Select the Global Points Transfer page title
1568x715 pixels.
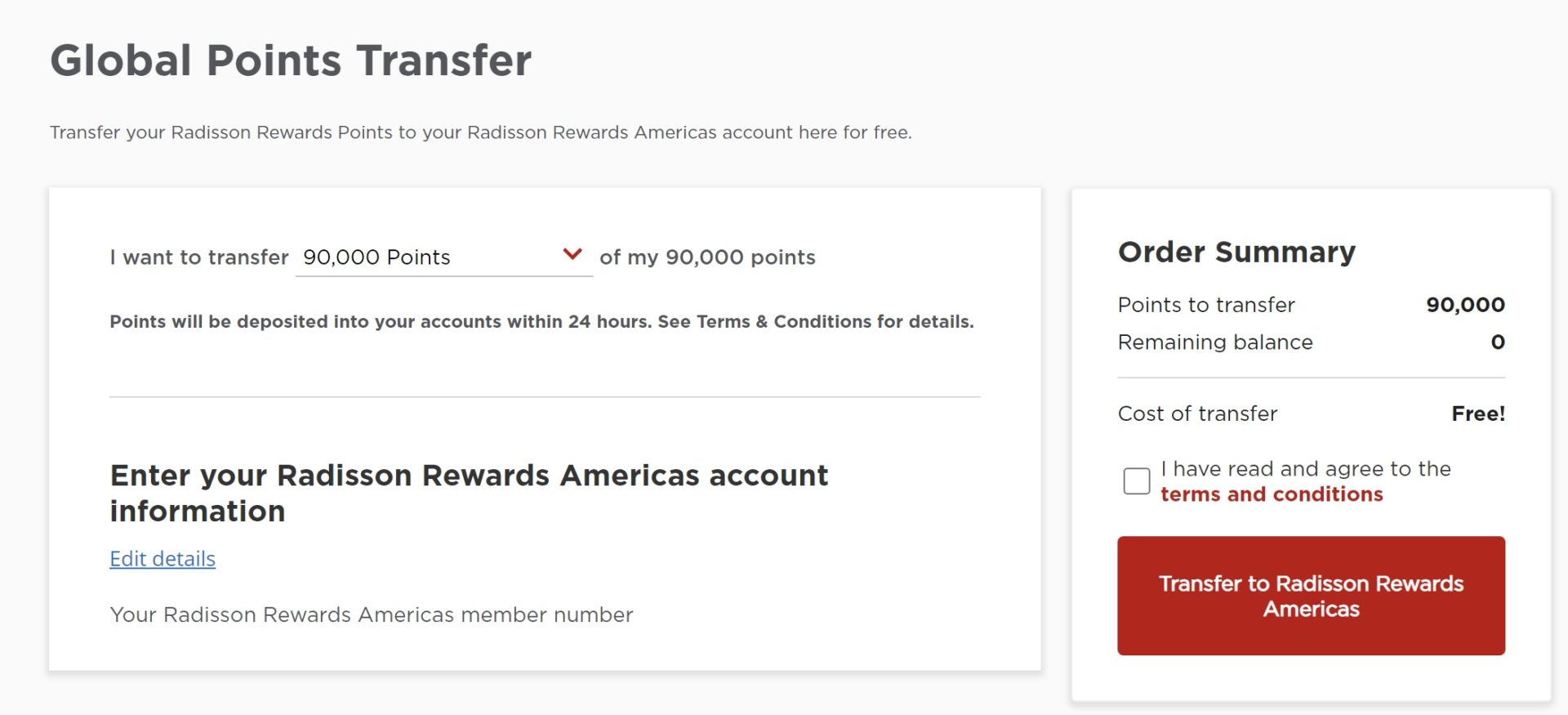[291, 59]
